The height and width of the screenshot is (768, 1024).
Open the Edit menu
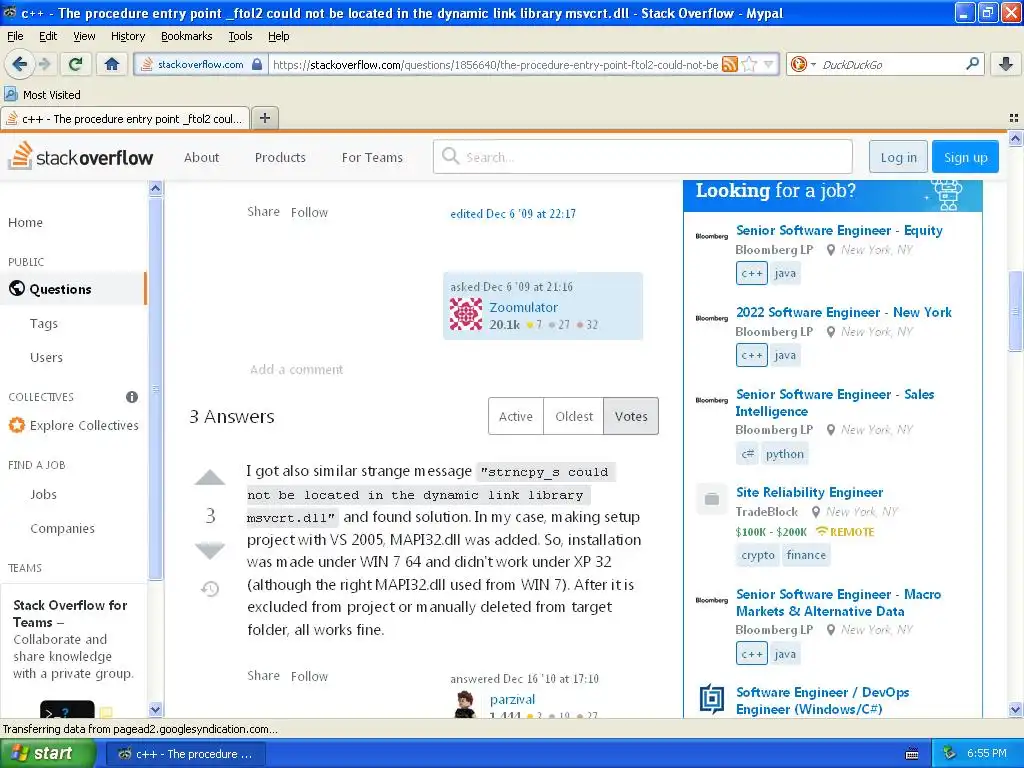click(48, 36)
